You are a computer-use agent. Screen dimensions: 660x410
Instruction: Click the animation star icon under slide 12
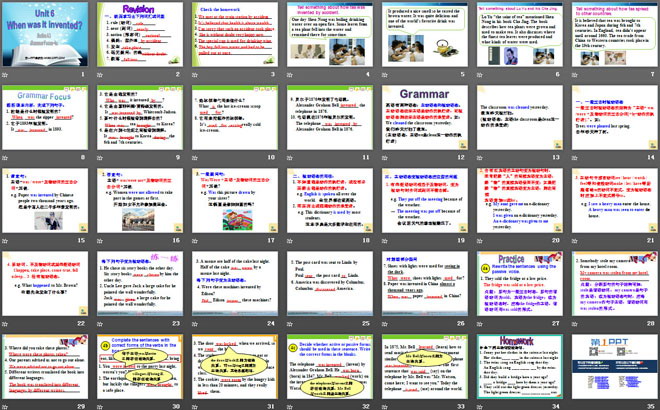point(385,158)
